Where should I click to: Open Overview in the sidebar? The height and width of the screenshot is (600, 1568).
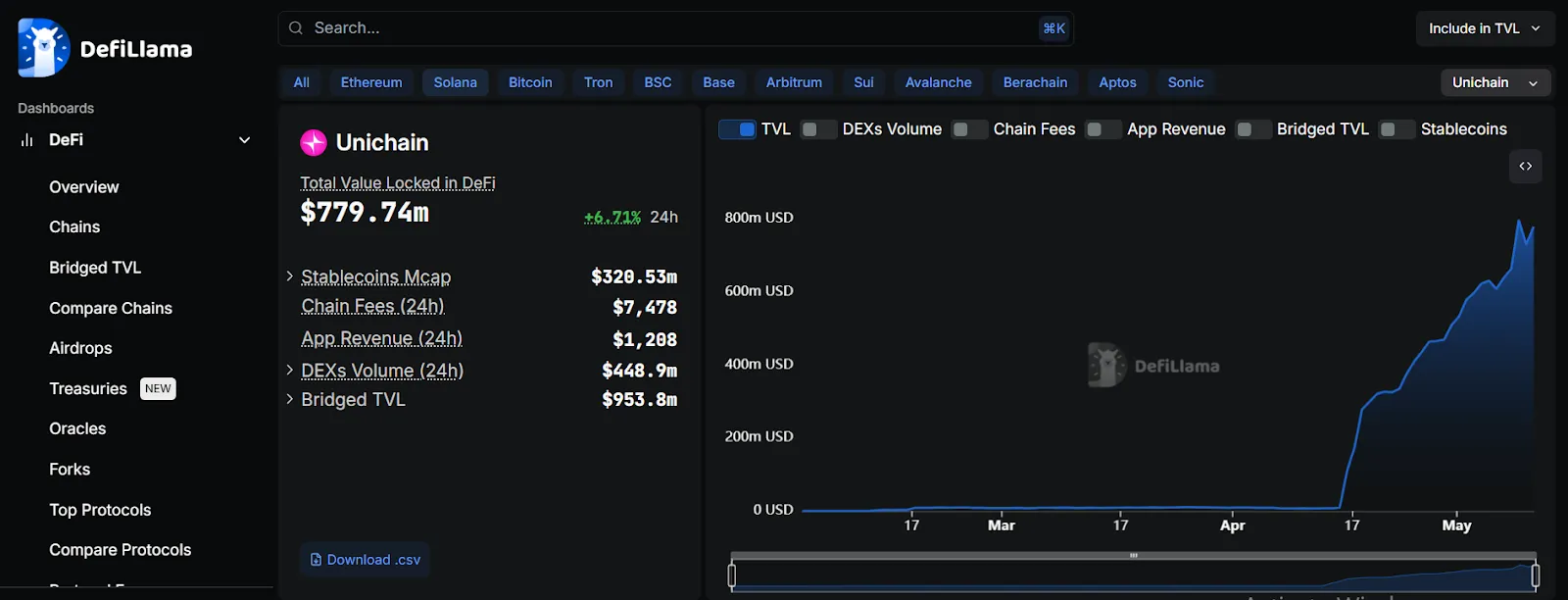point(84,187)
